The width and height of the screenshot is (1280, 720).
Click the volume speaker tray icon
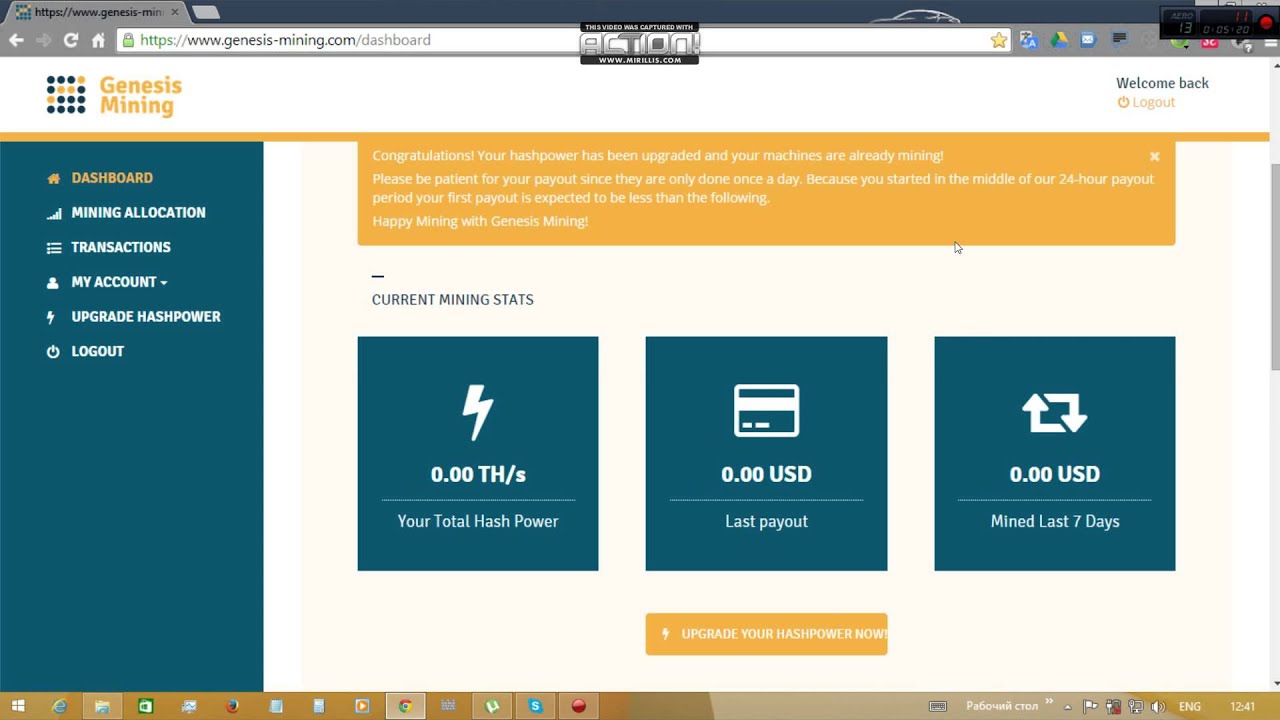tap(1158, 706)
